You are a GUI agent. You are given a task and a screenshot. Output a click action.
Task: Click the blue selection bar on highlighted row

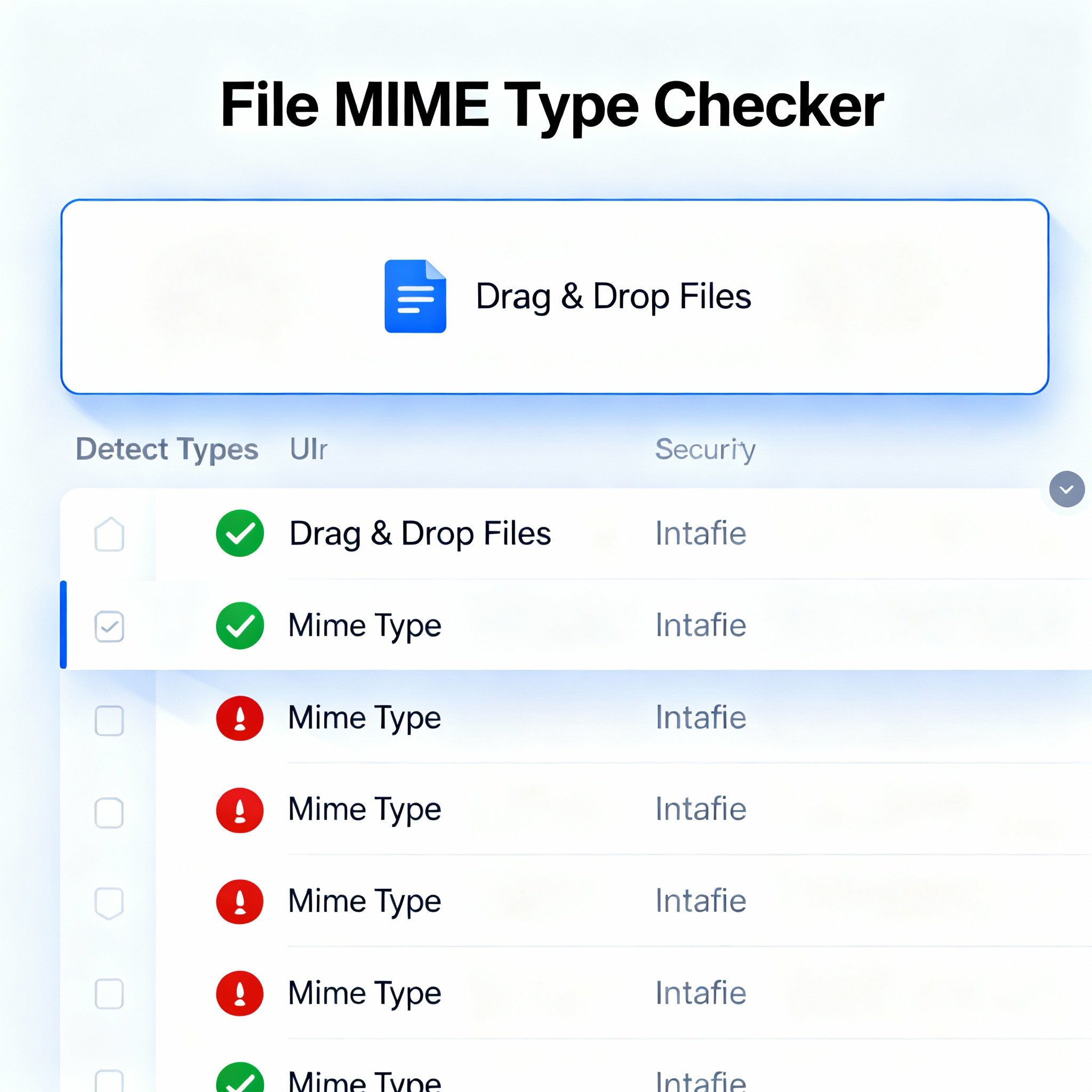tap(63, 624)
